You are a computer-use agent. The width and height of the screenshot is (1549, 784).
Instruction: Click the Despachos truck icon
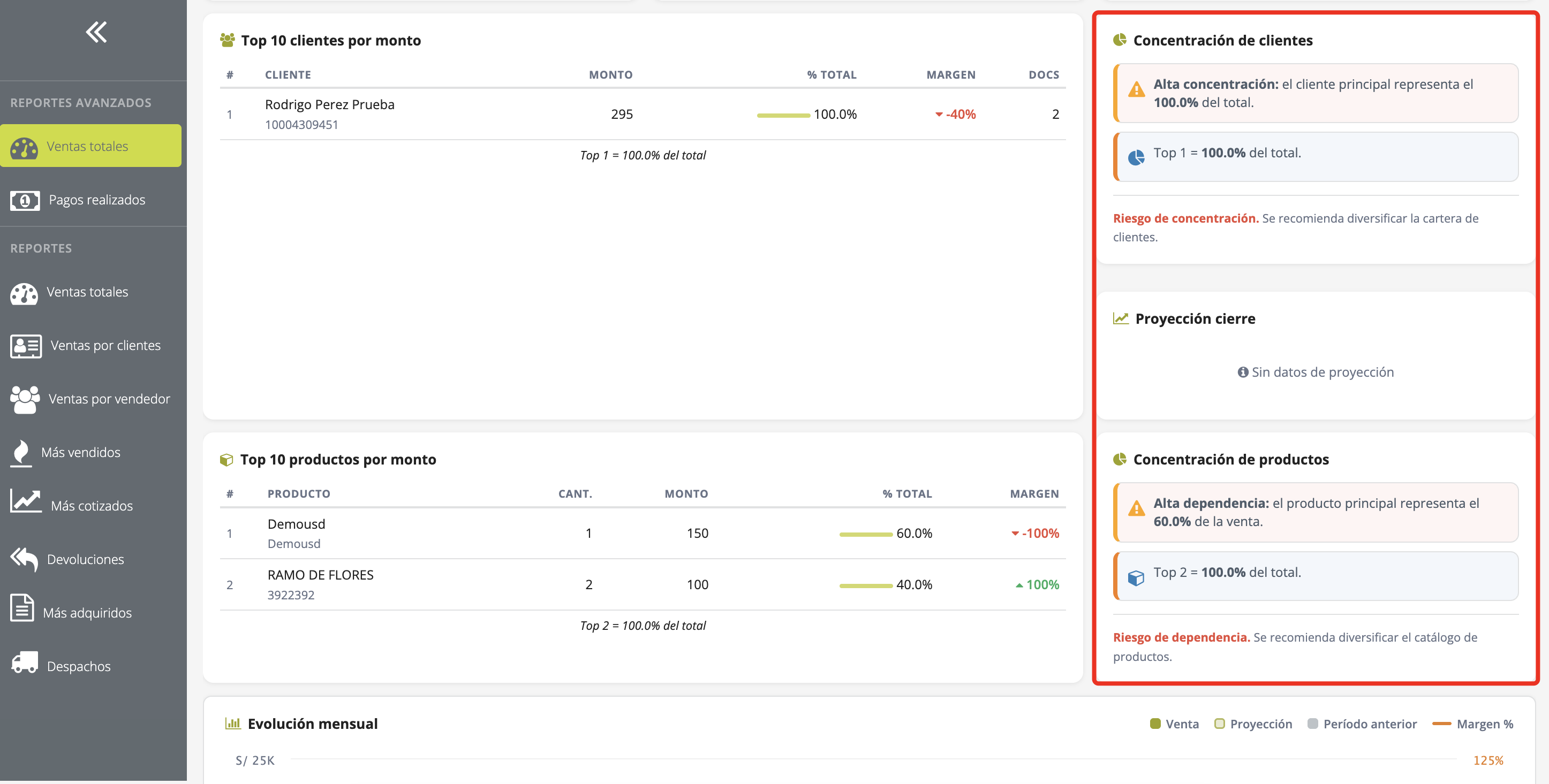point(25,663)
